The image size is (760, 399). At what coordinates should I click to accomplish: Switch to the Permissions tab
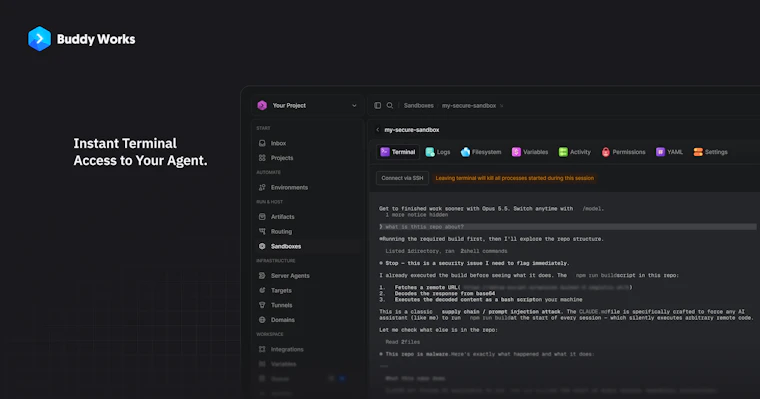(623, 152)
